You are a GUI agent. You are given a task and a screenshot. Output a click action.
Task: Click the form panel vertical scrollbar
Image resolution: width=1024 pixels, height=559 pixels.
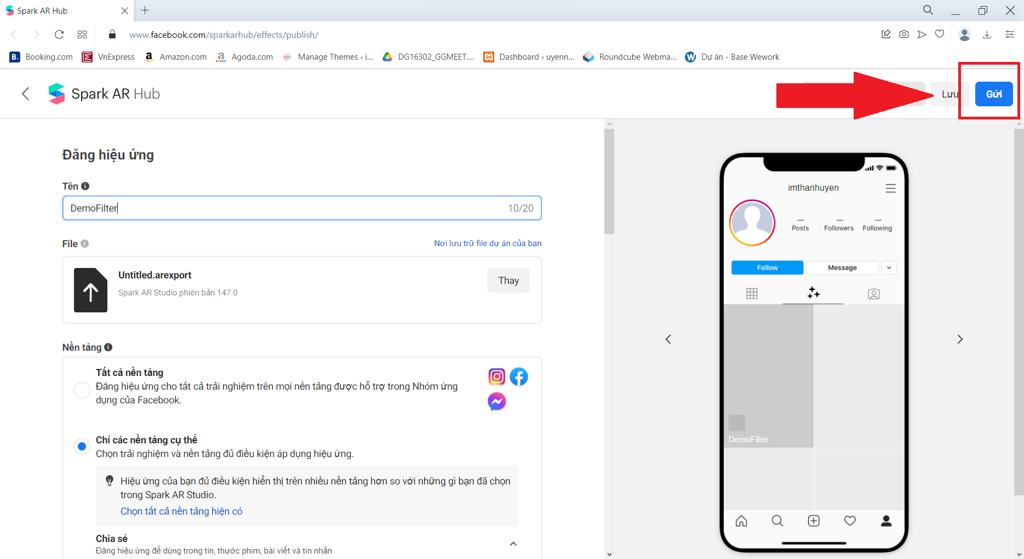click(609, 181)
